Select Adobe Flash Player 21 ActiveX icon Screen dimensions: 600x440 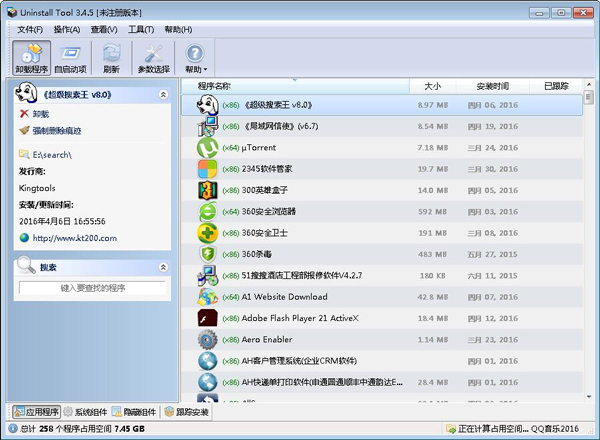tap(207, 318)
